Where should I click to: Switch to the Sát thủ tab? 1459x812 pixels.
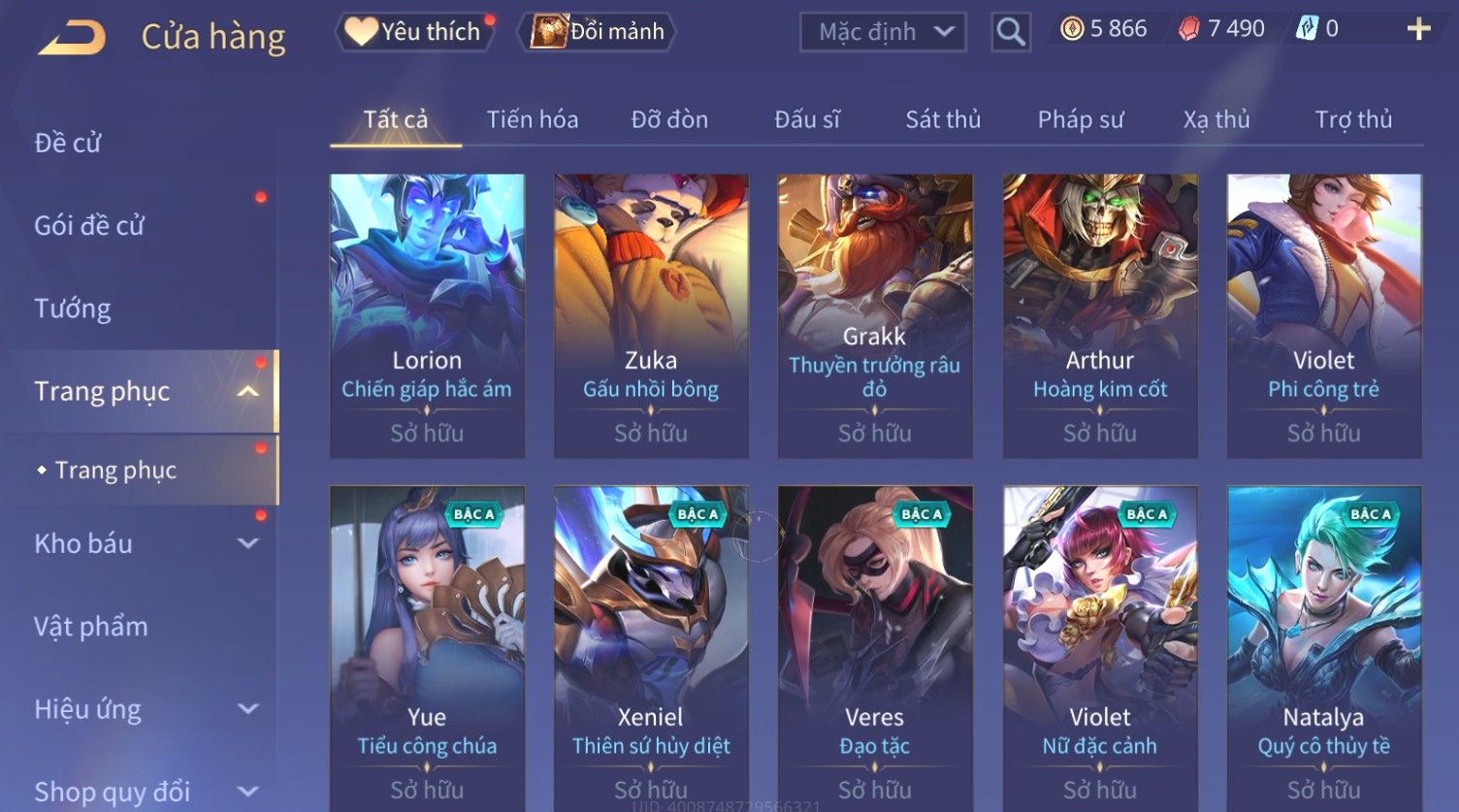pyautogui.click(x=943, y=119)
